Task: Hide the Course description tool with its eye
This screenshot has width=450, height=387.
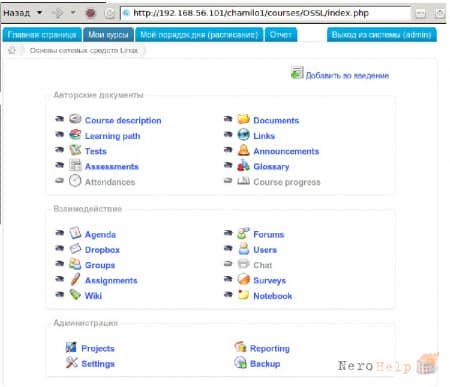Action: [x=60, y=119]
